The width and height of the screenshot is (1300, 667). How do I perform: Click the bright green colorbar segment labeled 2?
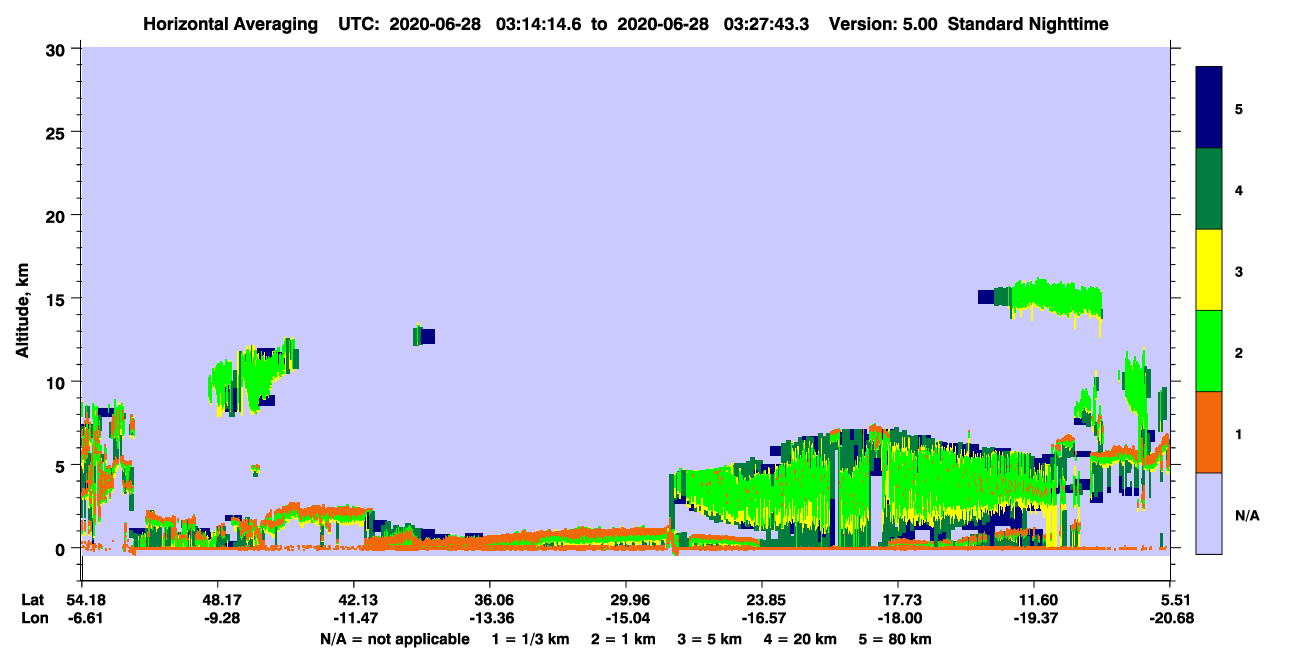coord(1209,351)
